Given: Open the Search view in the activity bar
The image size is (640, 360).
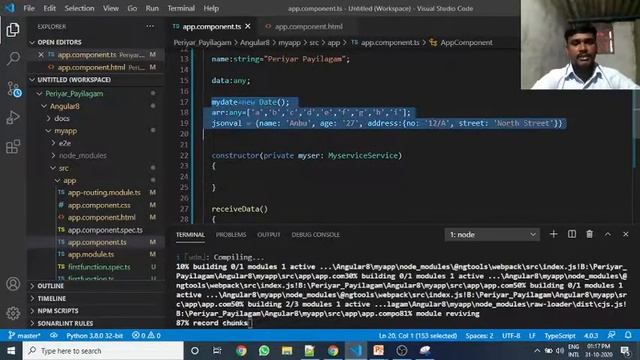Looking at the screenshot, I should click(x=13, y=58).
